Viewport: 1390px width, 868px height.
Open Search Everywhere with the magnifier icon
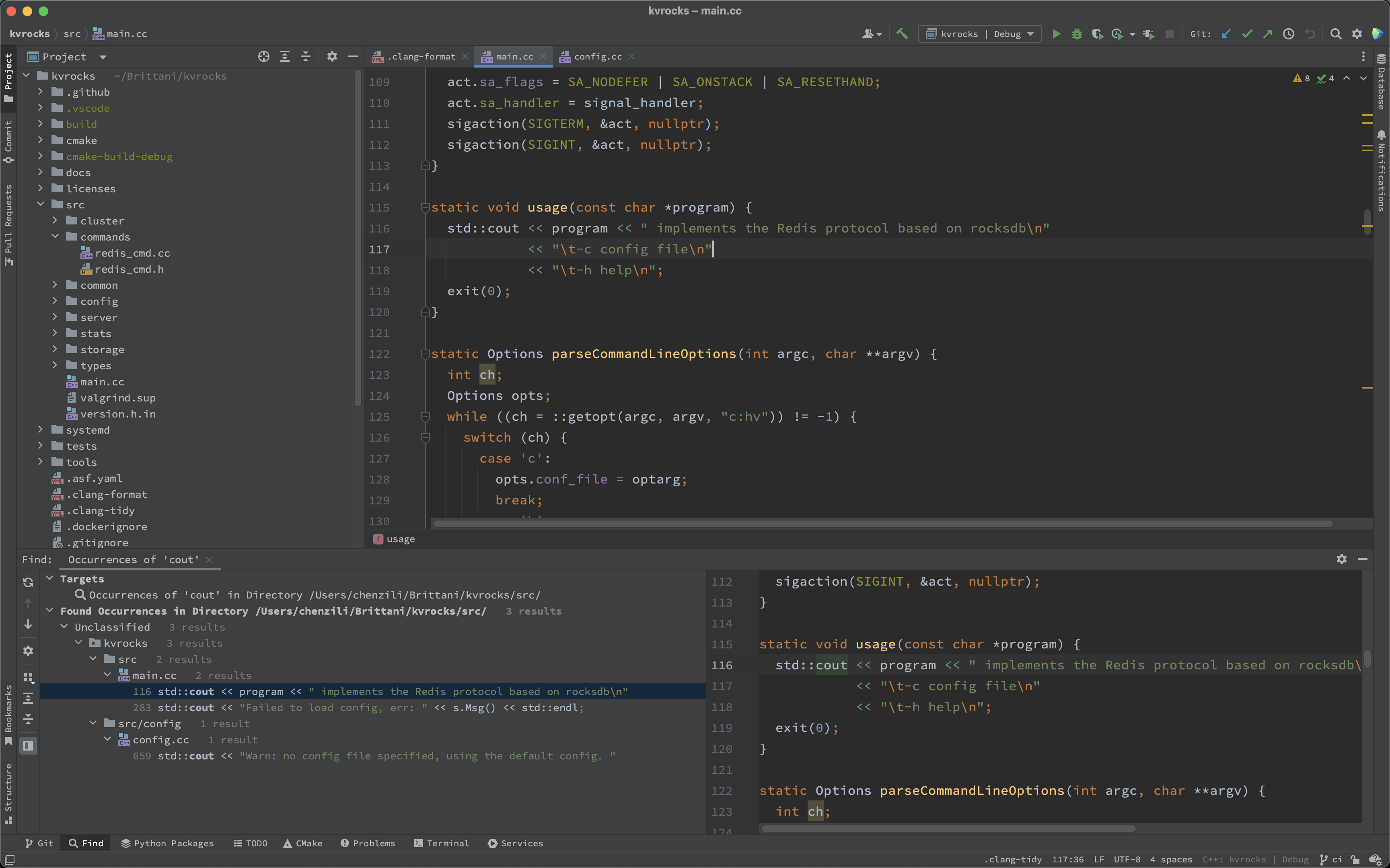pyautogui.click(x=1336, y=34)
